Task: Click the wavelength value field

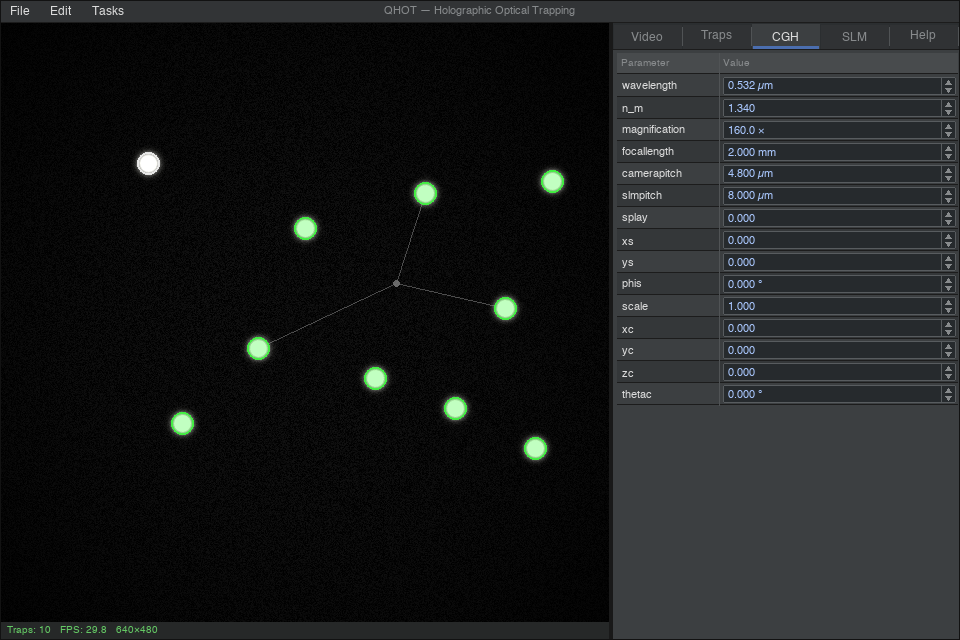Action: pyautogui.click(x=832, y=86)
